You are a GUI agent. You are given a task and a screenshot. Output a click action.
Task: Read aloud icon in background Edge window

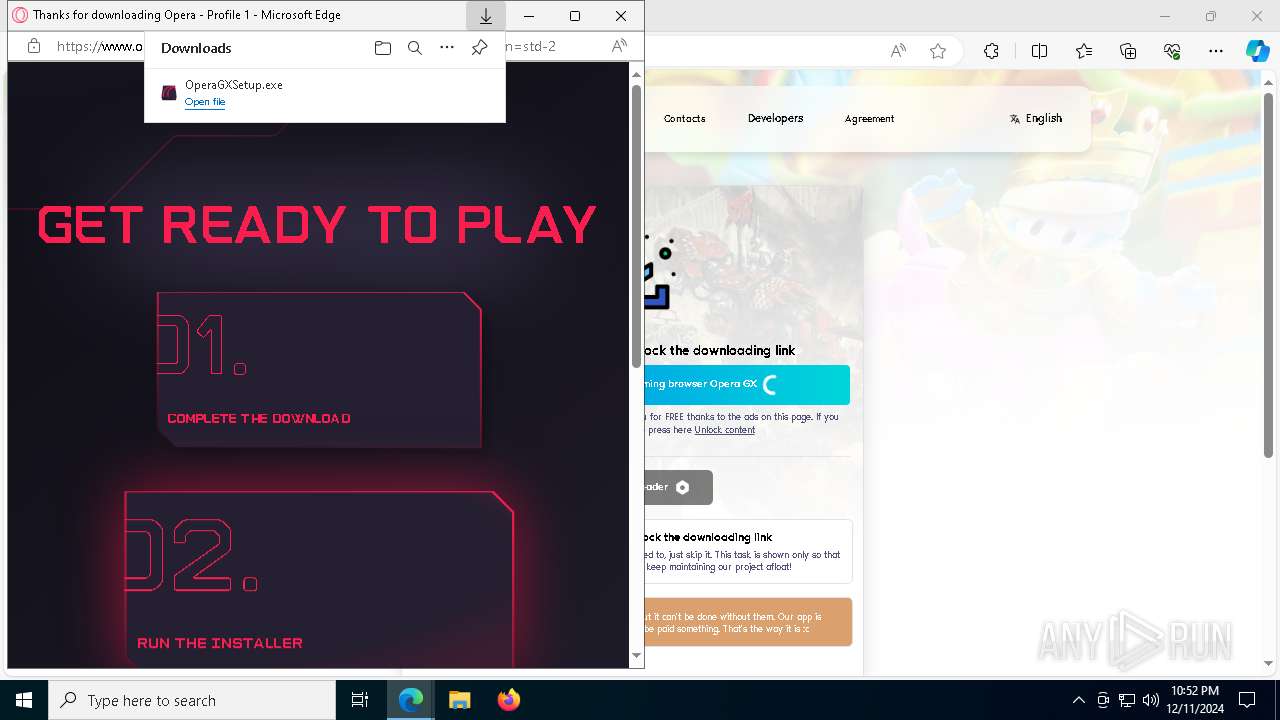pos(898,51)
